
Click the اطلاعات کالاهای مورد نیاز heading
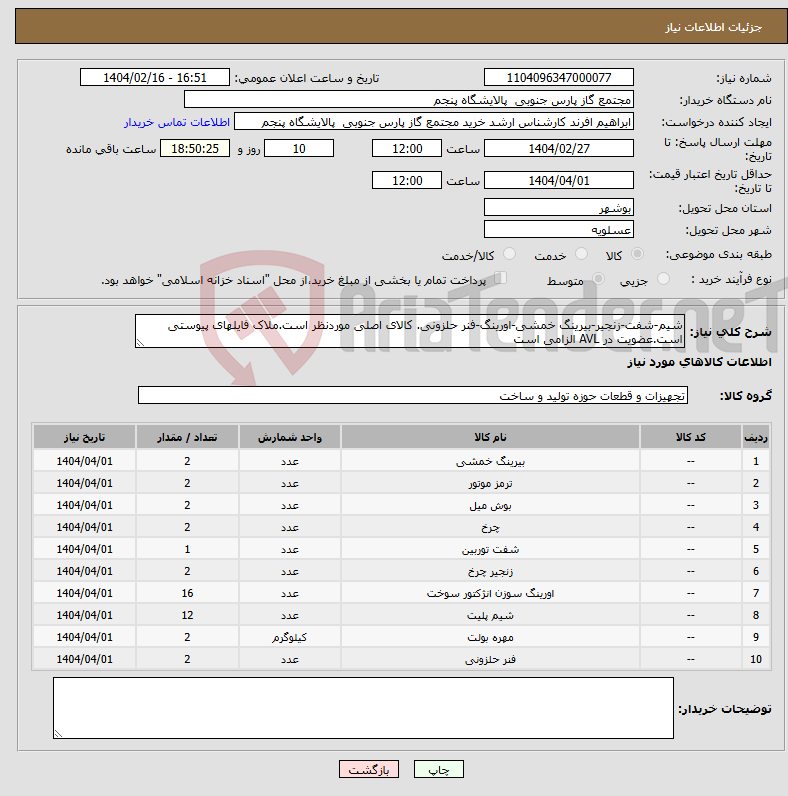[699, 362]
